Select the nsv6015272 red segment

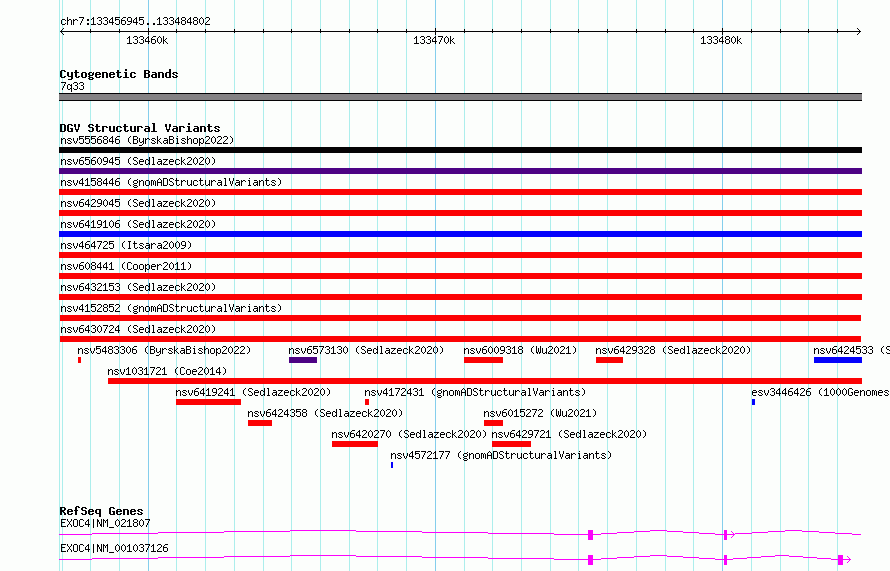(x=493, y=423)
